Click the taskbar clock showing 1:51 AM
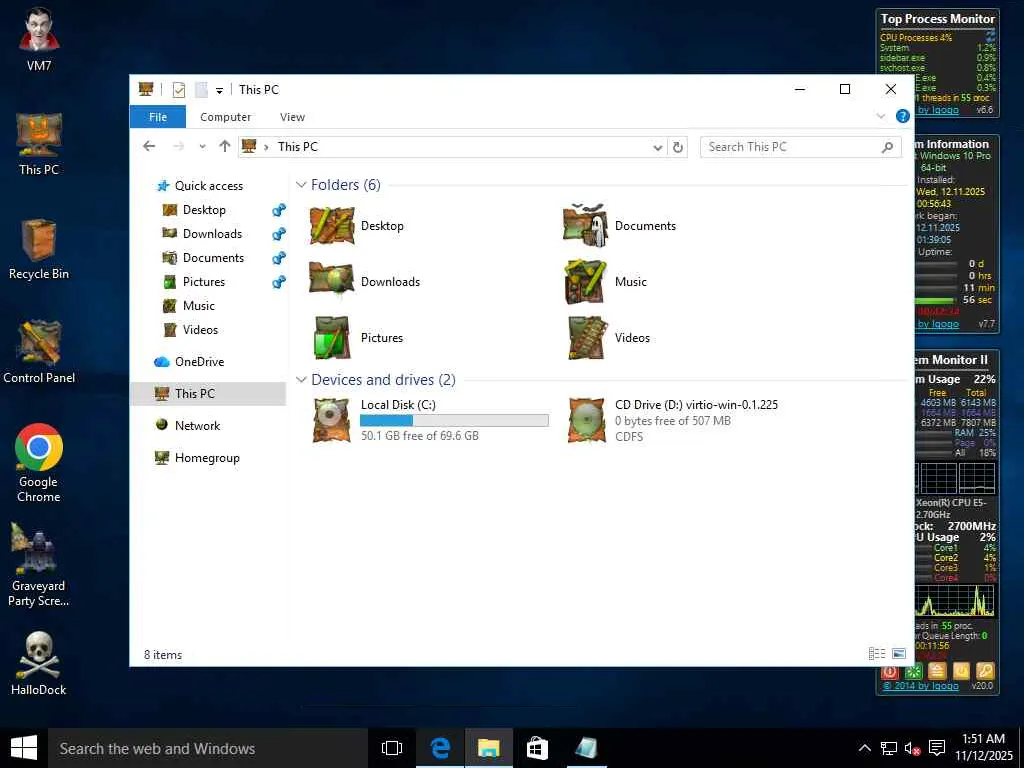Image resolution: width=1024 pixels, height=768 pixels. click(984, 746)
